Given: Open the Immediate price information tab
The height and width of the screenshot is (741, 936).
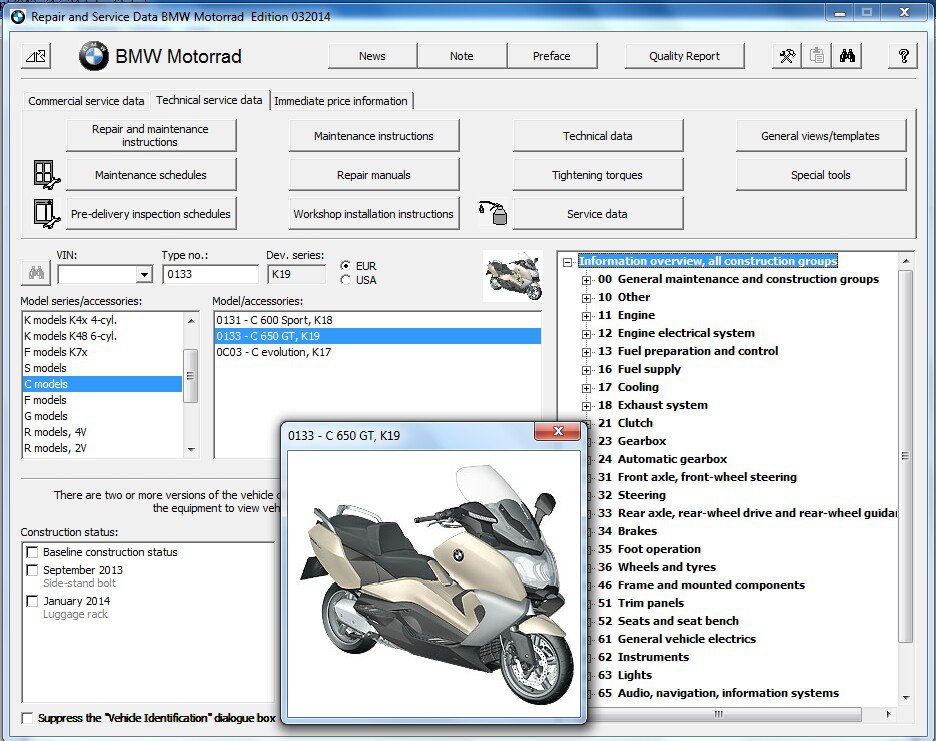Looking at the screenshot, I should click(x=342, y=100).
